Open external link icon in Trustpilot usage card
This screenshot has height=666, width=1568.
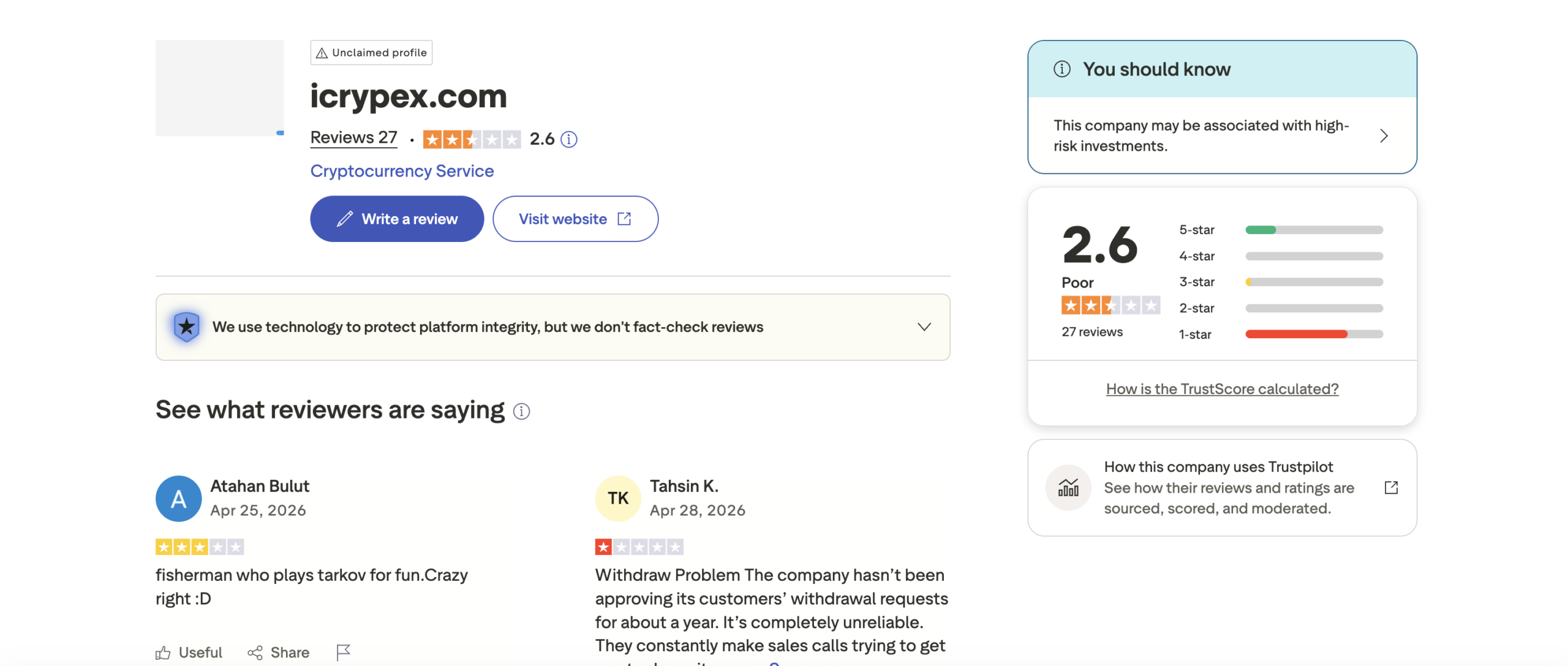tap(1391, 488)
